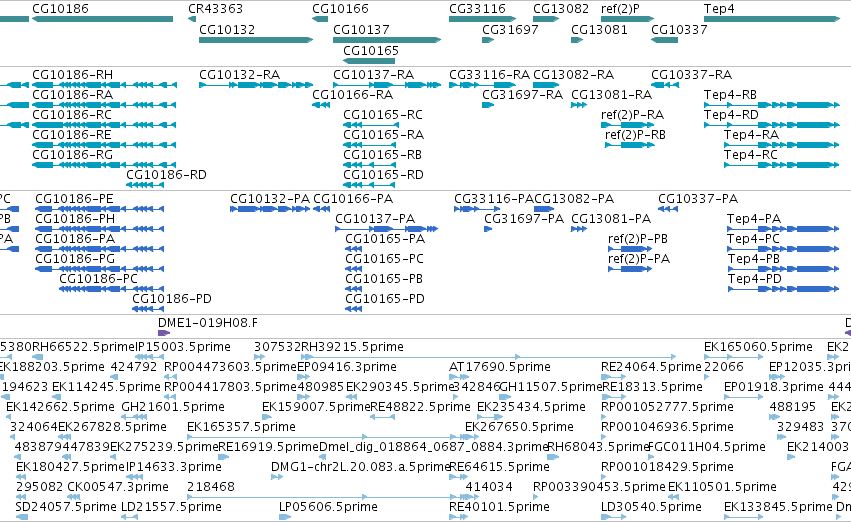Select the CG31697-RA transcript label
Screen dimensions: 851x522
(x=522, y=94)
